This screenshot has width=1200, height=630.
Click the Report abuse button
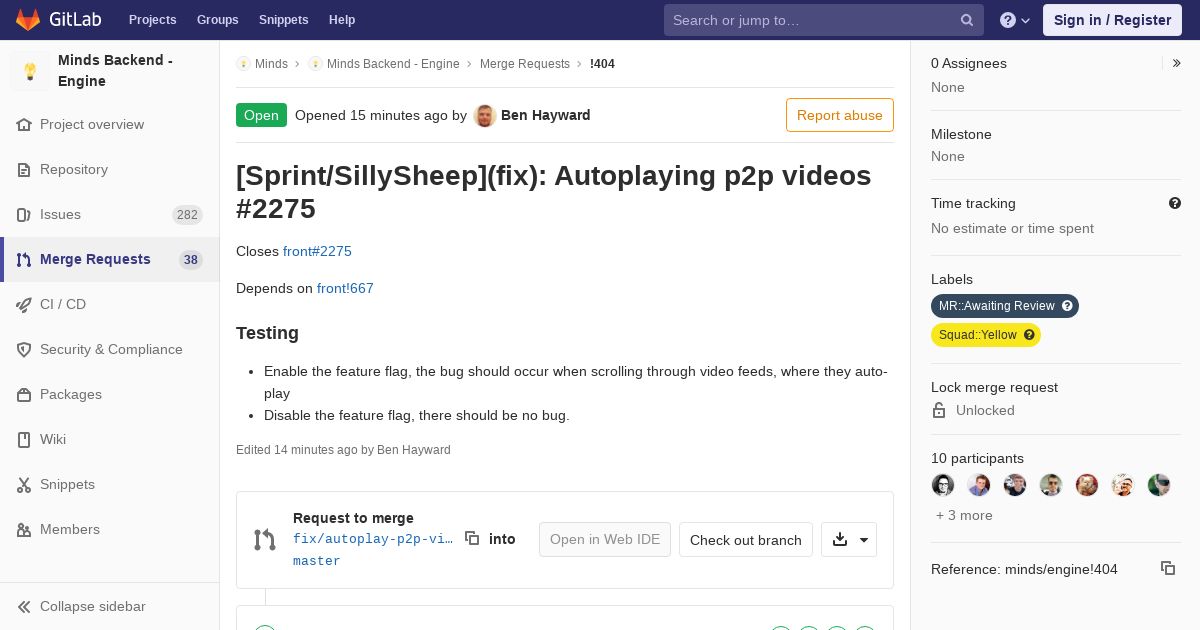click(840, 115)
